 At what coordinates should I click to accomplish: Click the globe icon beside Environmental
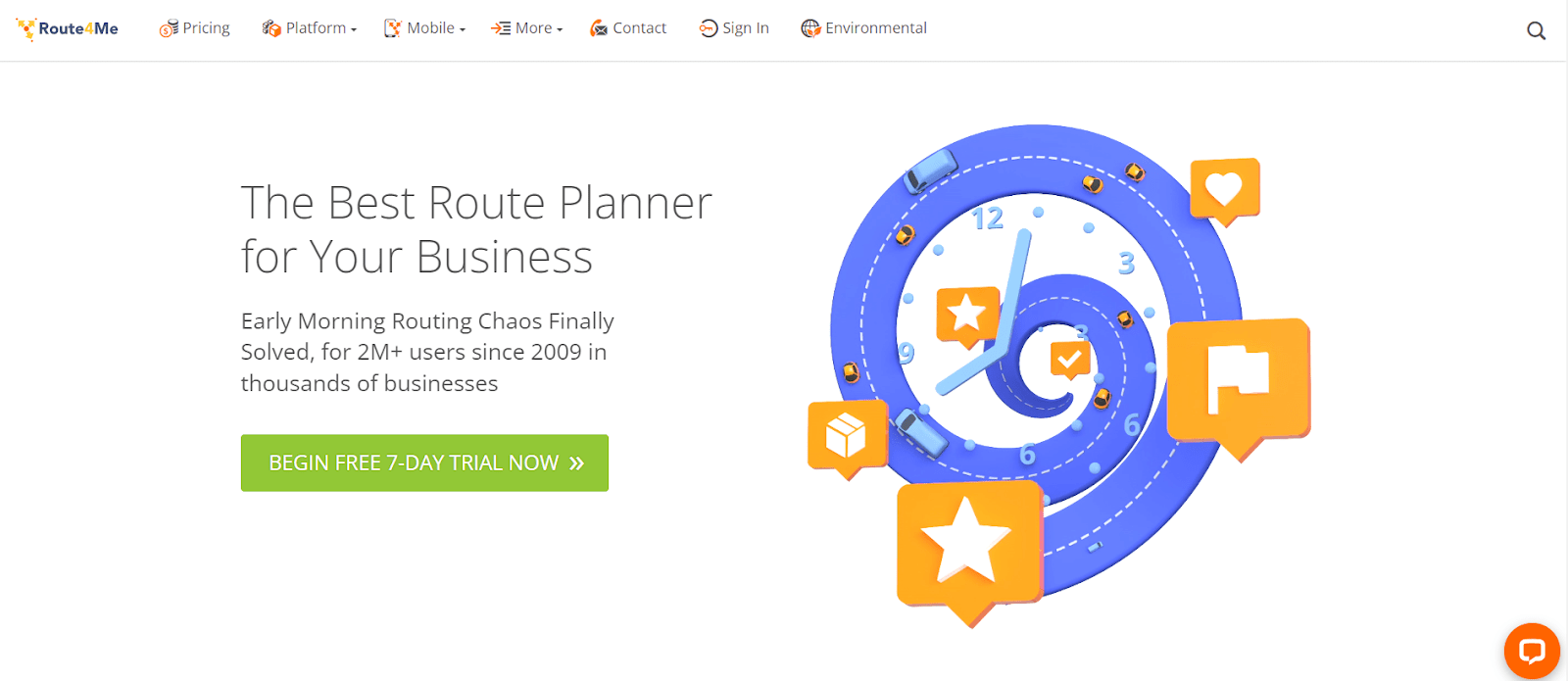[810, 28]
